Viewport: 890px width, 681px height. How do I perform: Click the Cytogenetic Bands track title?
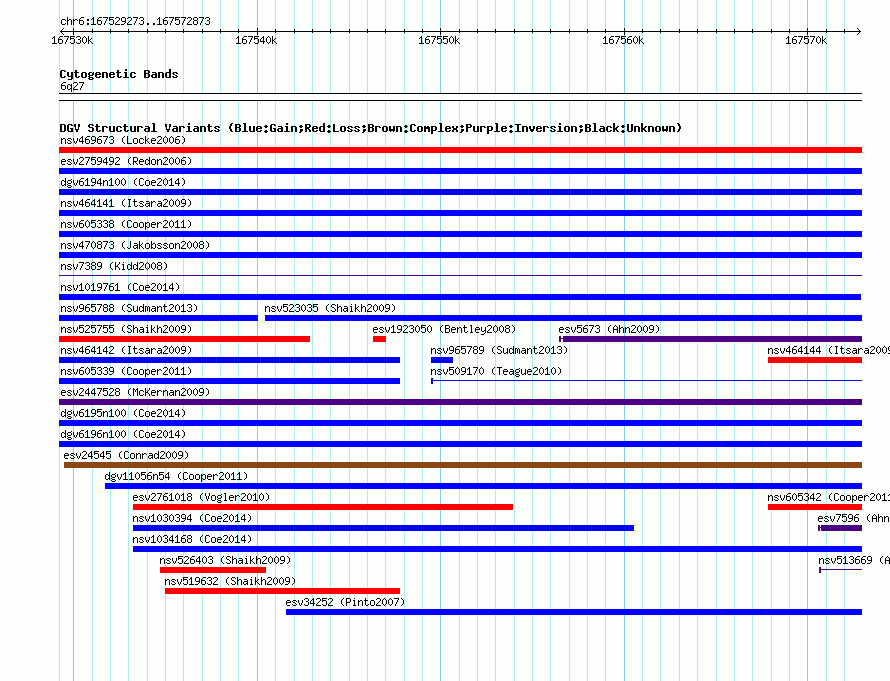pyautogui.click(x=119, y=74)
